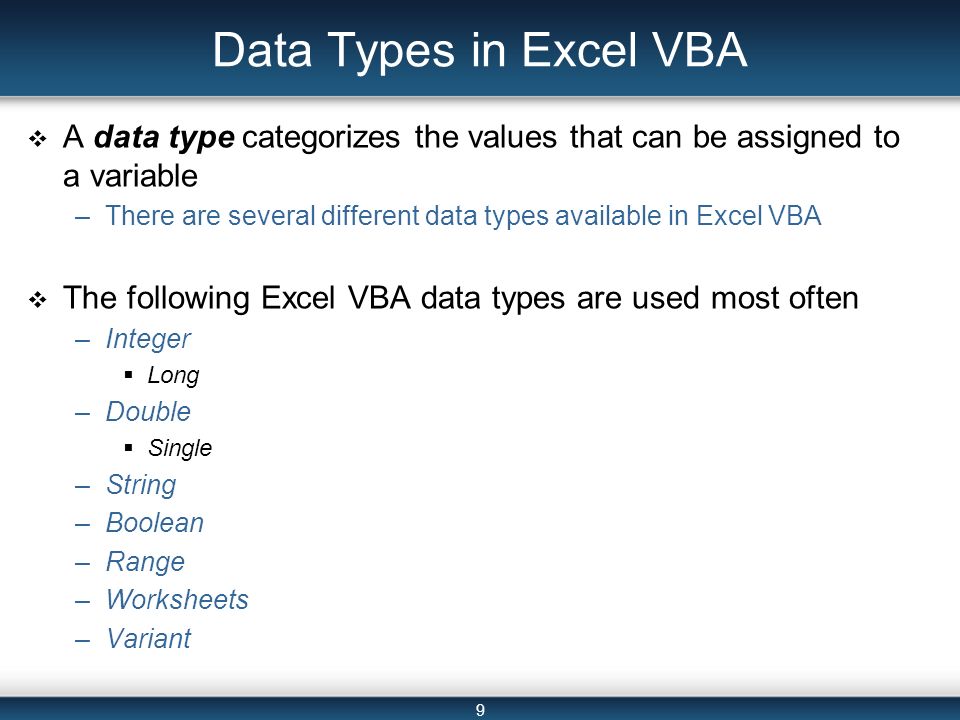Click the diamond bullet before 'The following Excel VBA'
Screen dimensions: 960x720
click(x=37, y=300)
